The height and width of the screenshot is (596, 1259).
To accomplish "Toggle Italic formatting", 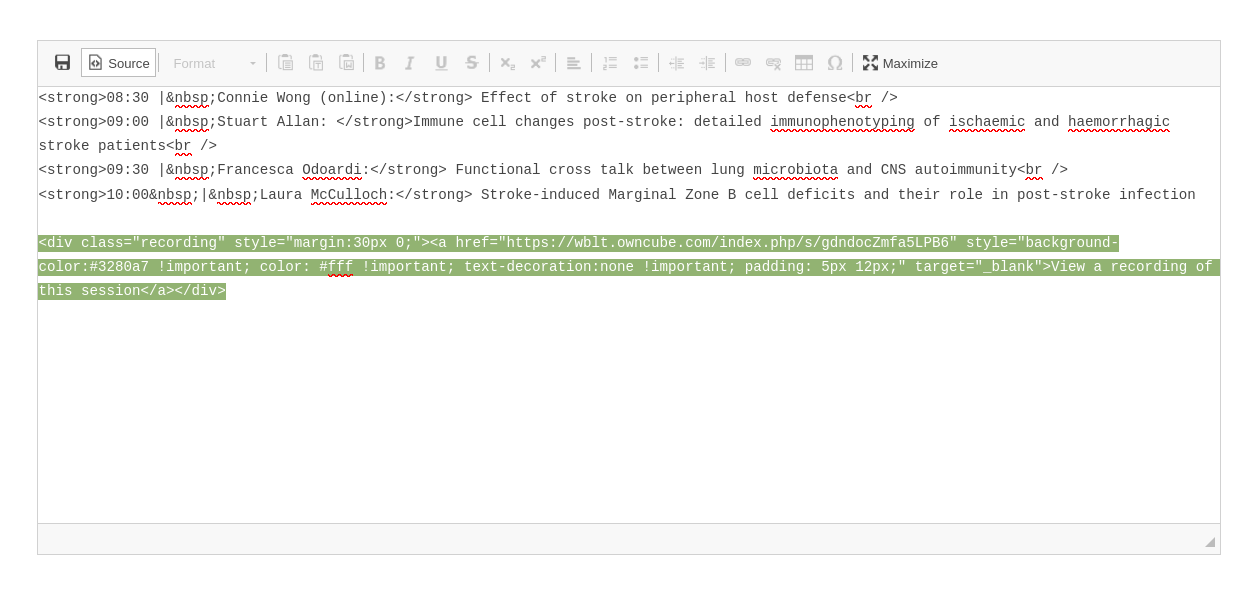I will tap(410, 62).
